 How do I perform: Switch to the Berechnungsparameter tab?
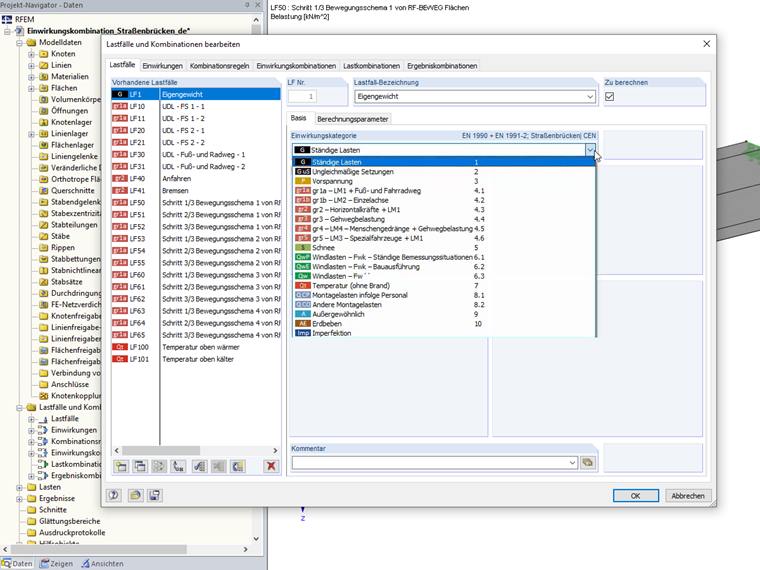pyautogui.click(x=353, y=119)
